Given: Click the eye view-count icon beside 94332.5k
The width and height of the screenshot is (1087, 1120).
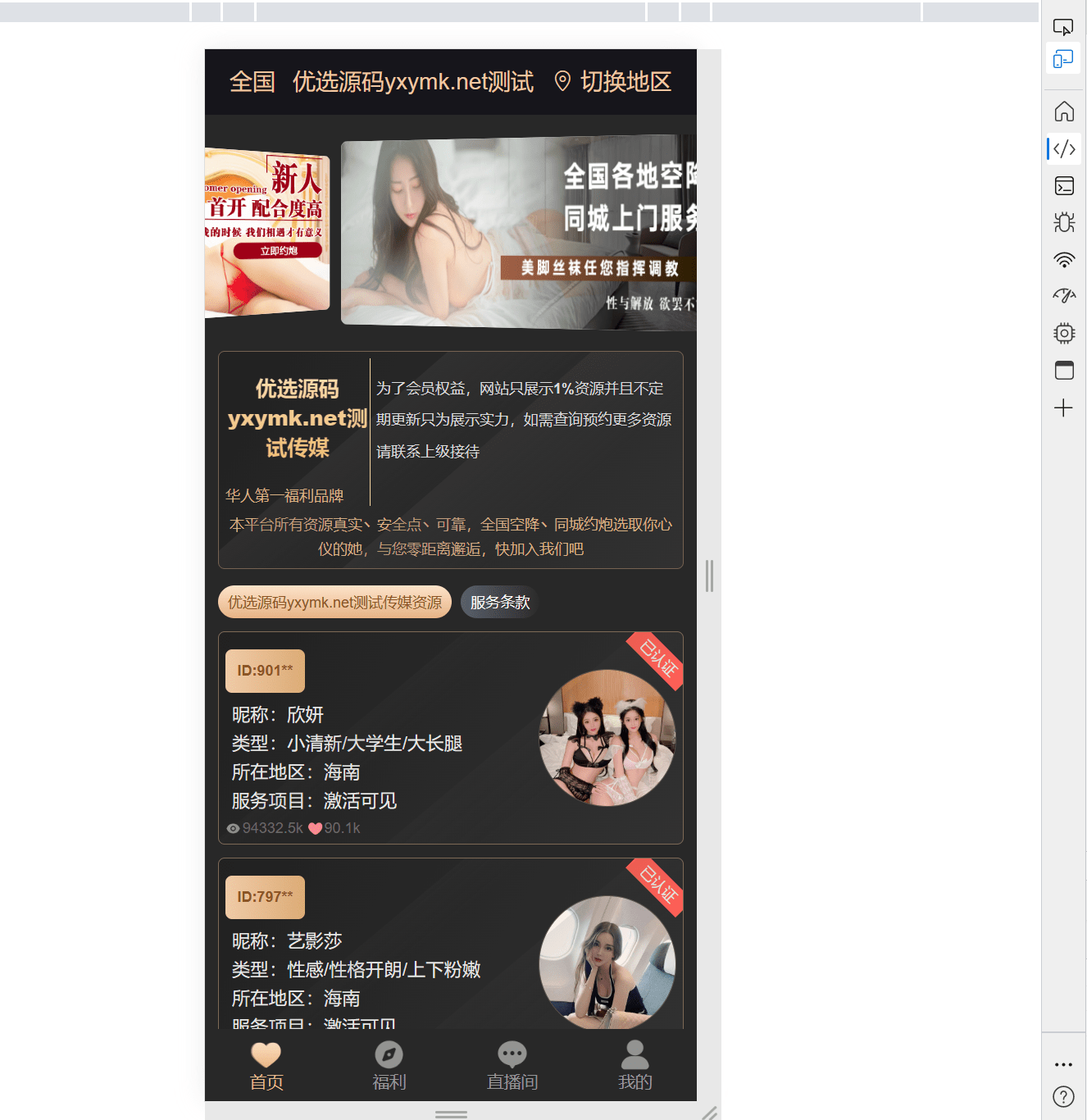Looking at the screenshot, I should coord(234,828).
